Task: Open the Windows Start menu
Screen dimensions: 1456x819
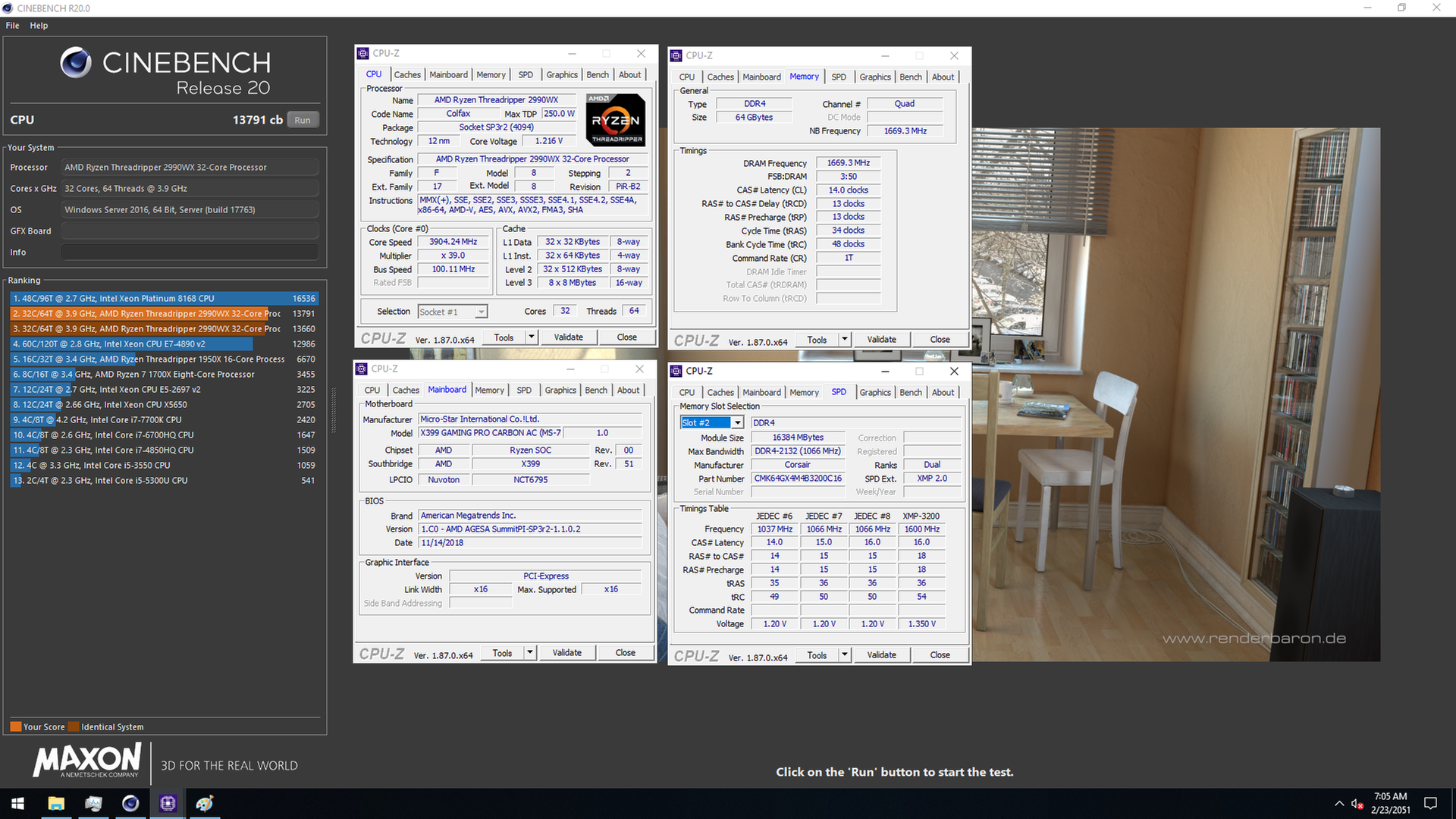Action: [18, 804]
